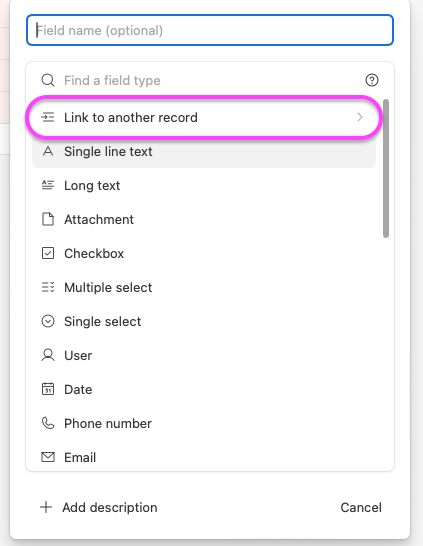The image size is (423, 546).
Task: Click the Email envelope icon
Action: [x=48, y=457]
